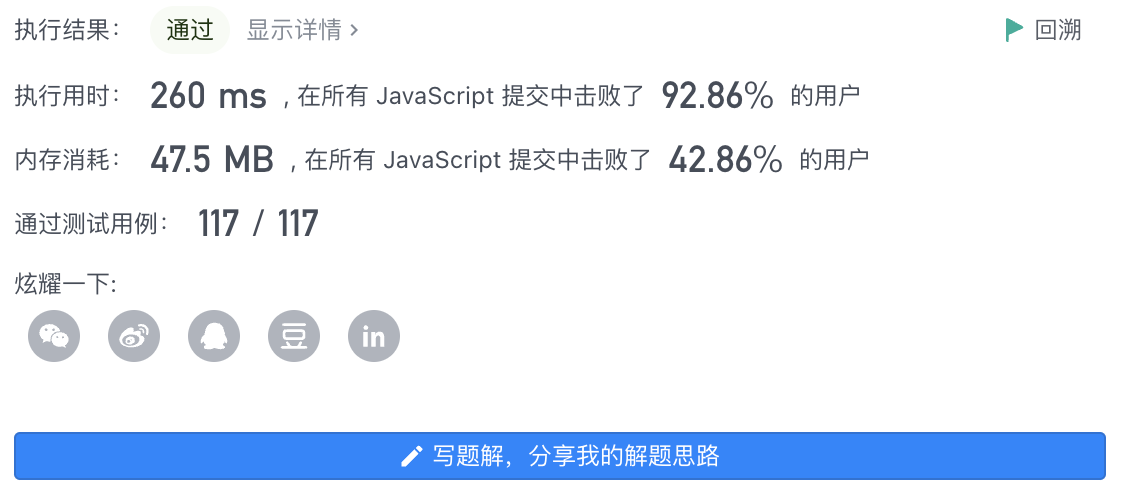Image resolution: width=1122 pixels, height=492 pixels.
Task: Click the 通过 status badge
Action: [190, 30]
